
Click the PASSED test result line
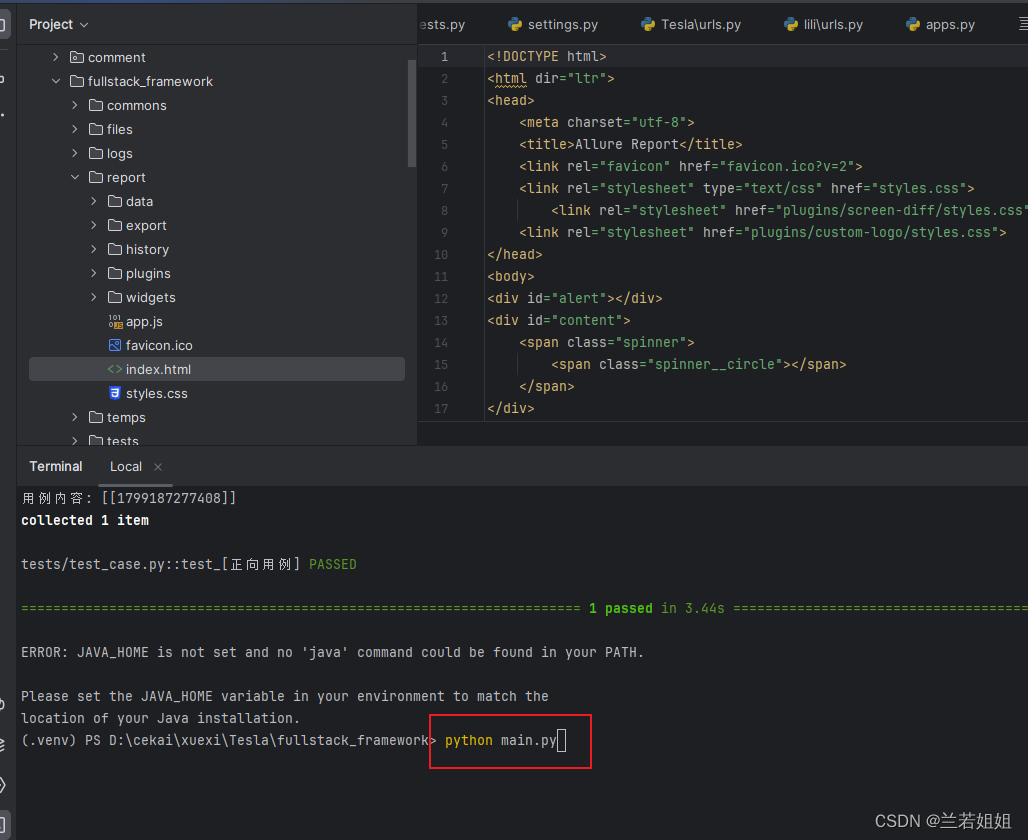(189, 564)
